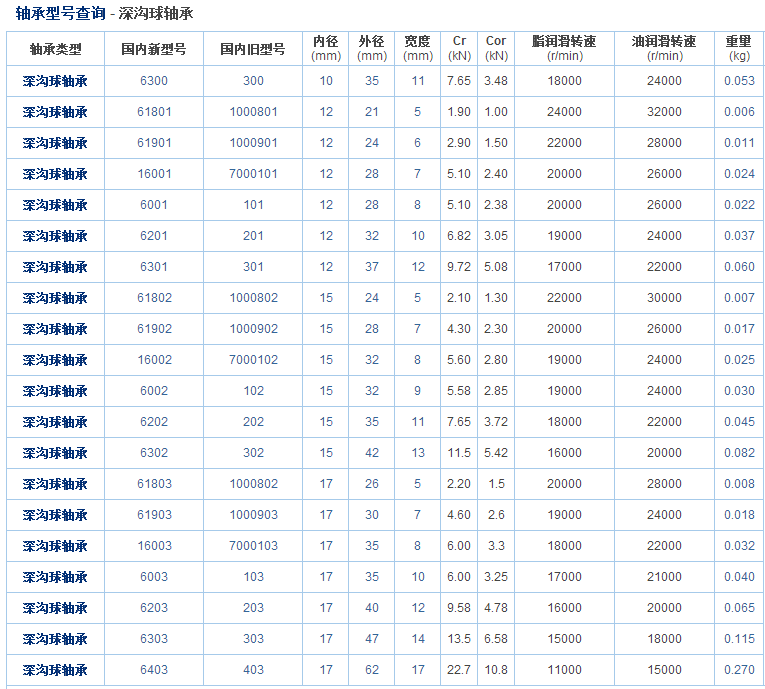The height and width of the screenshot is (689, 765).
Task: Select new model number 6301
Action: pyautogui.click(x=154, y=266)
